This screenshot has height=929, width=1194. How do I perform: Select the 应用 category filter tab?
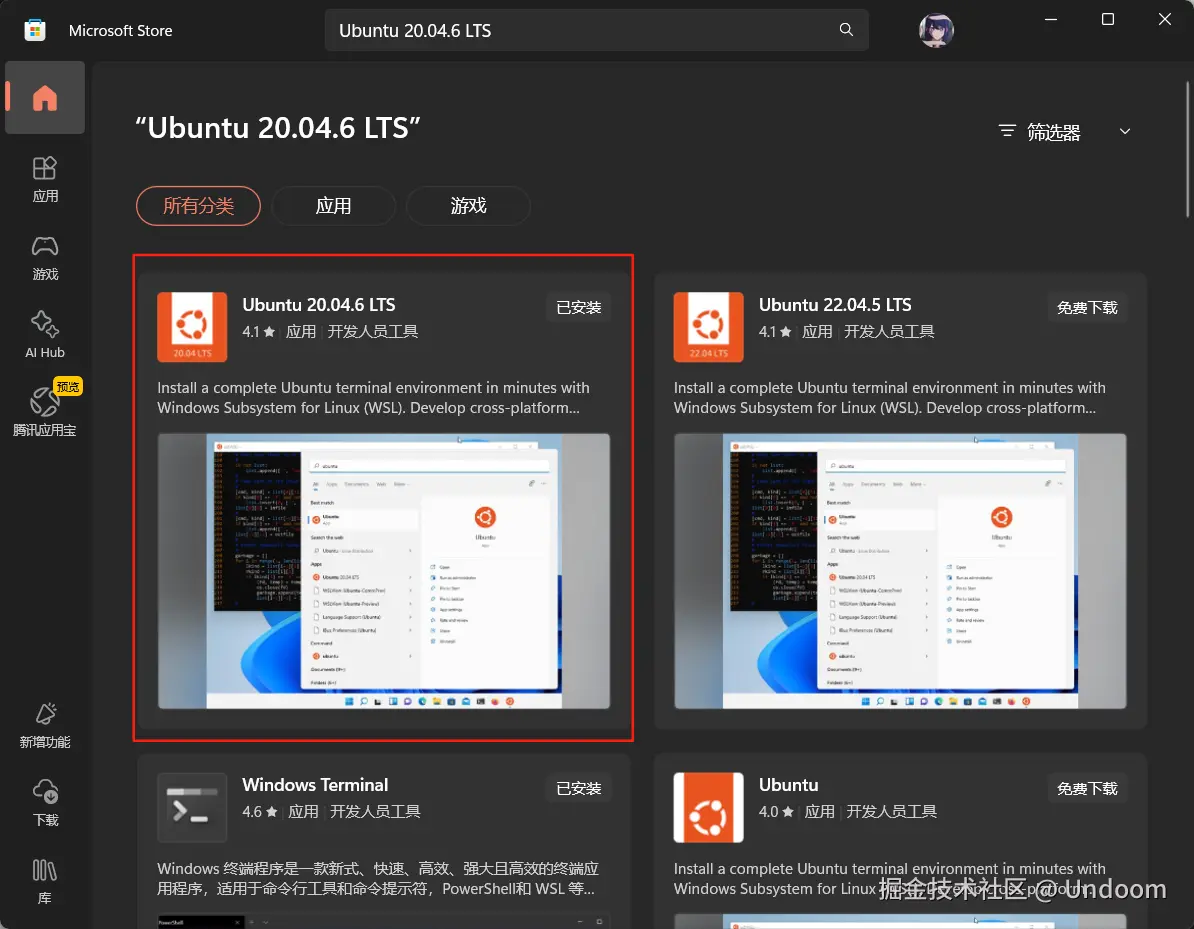[x=334, y=206]
